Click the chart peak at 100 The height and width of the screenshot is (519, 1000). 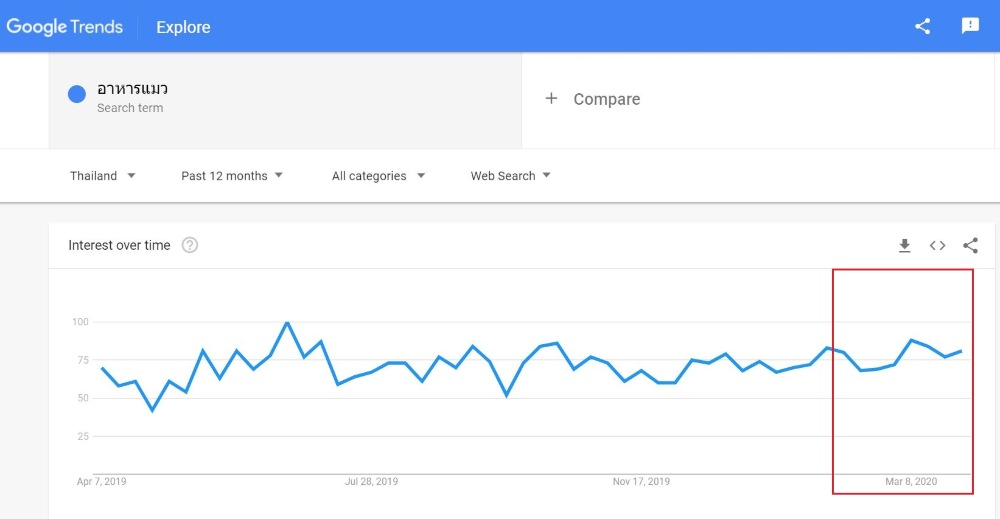point(287,323)
